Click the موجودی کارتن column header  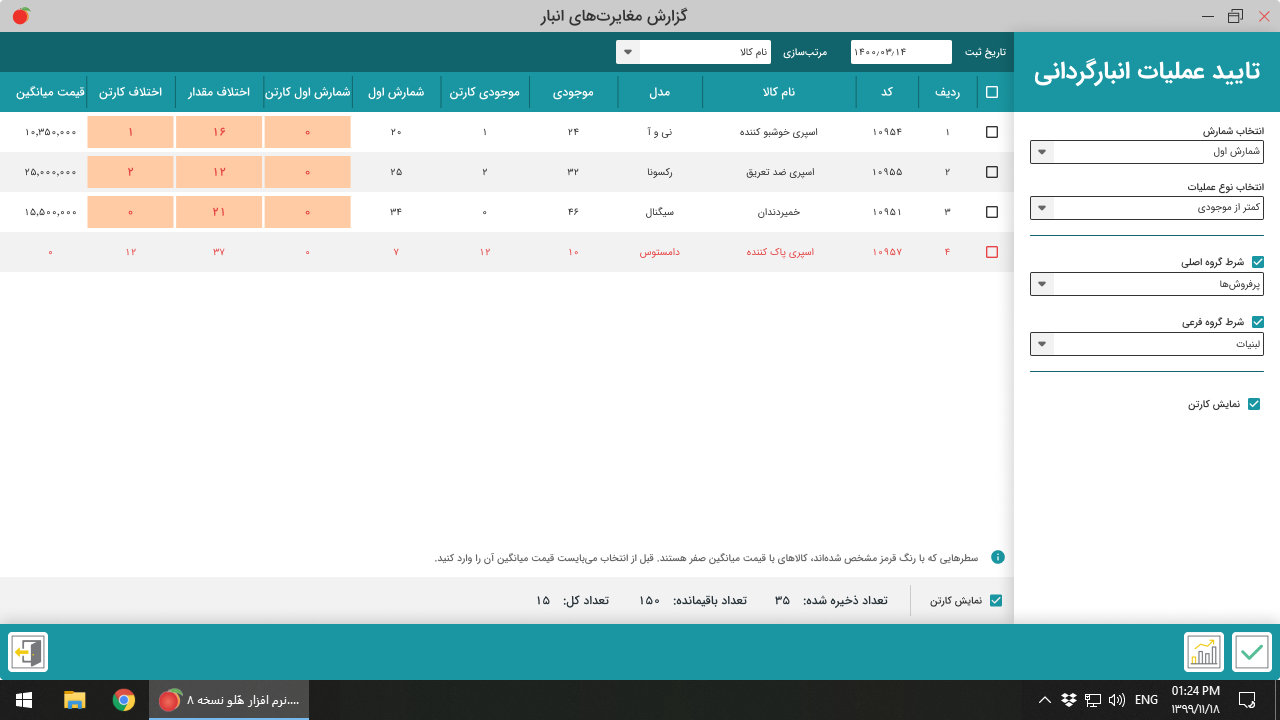[x=485, y=92]
